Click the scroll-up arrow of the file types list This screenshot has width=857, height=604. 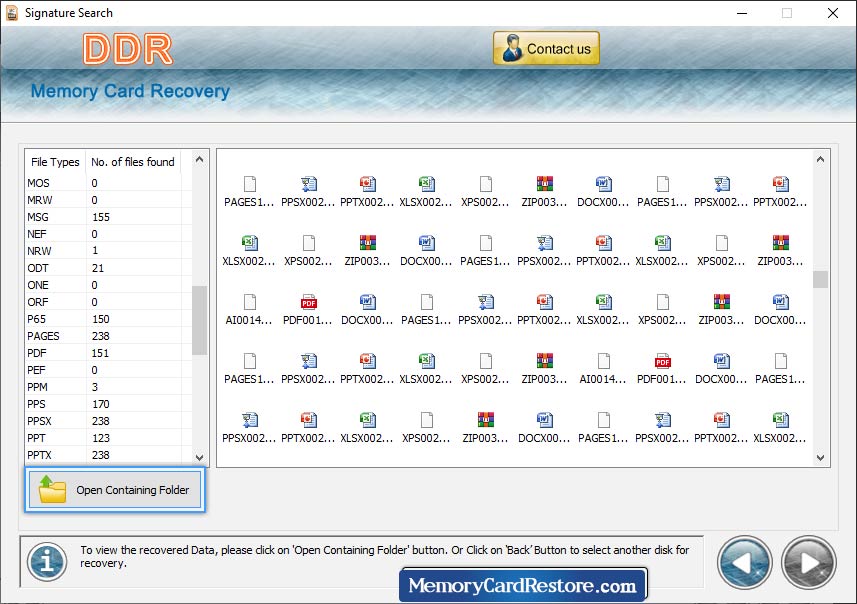pyautogui.click(x=199, y=158)
